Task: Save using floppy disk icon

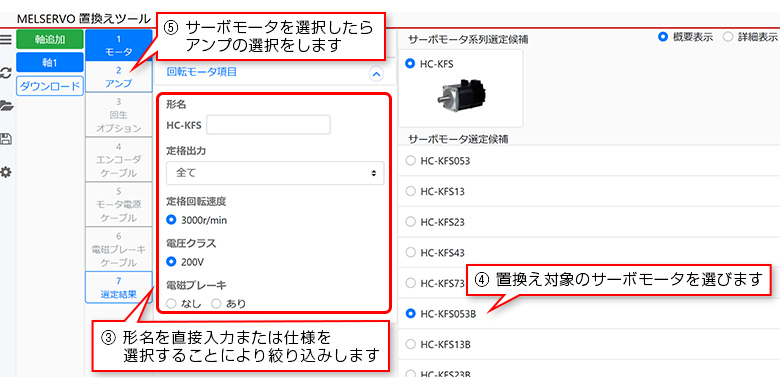Action: click(5, 139)
